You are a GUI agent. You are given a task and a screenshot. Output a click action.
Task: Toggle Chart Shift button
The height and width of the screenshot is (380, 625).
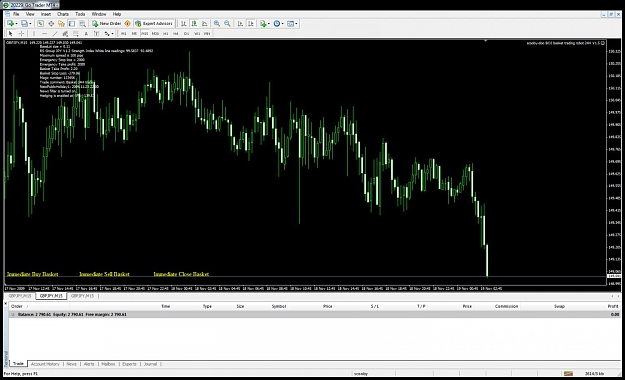pos(250,24)
